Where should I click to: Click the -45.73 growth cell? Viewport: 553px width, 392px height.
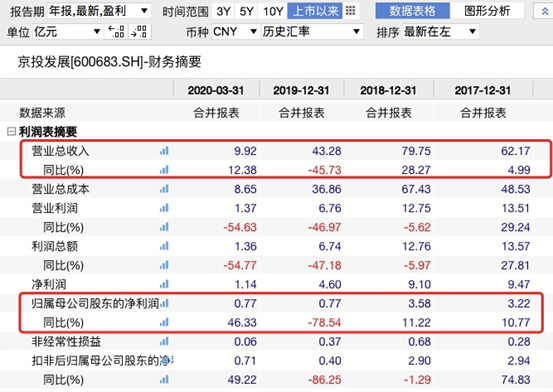pos(324,170)
